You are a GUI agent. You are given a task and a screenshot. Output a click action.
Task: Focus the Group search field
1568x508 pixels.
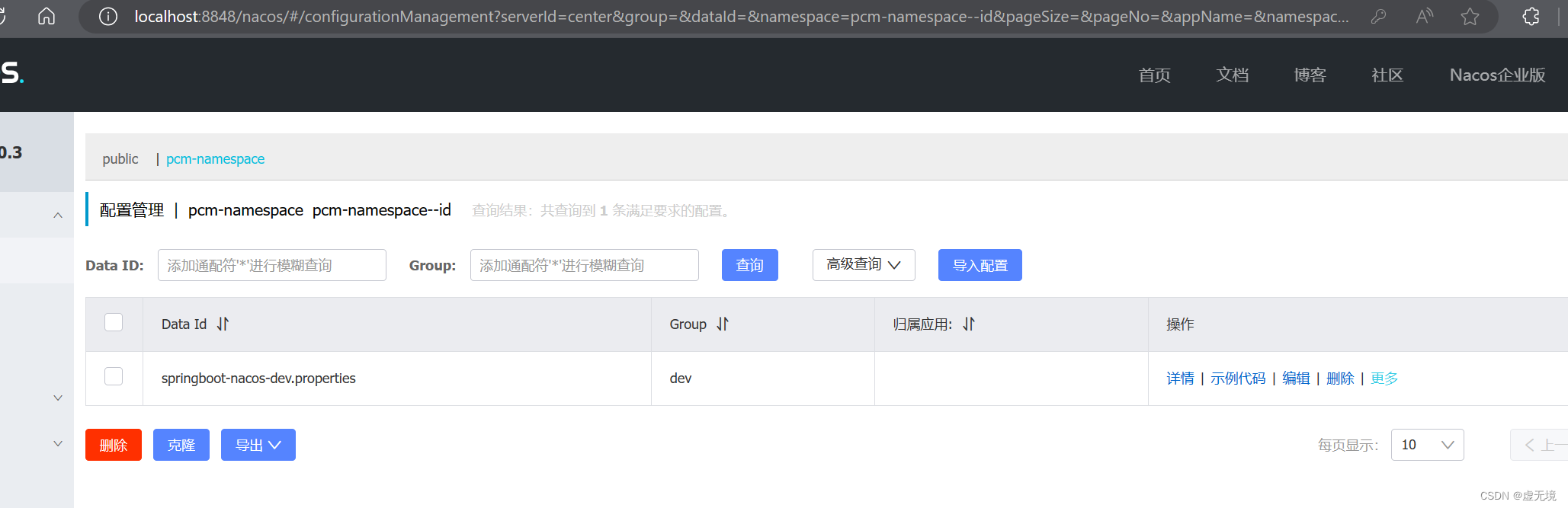tap(585, 265)
